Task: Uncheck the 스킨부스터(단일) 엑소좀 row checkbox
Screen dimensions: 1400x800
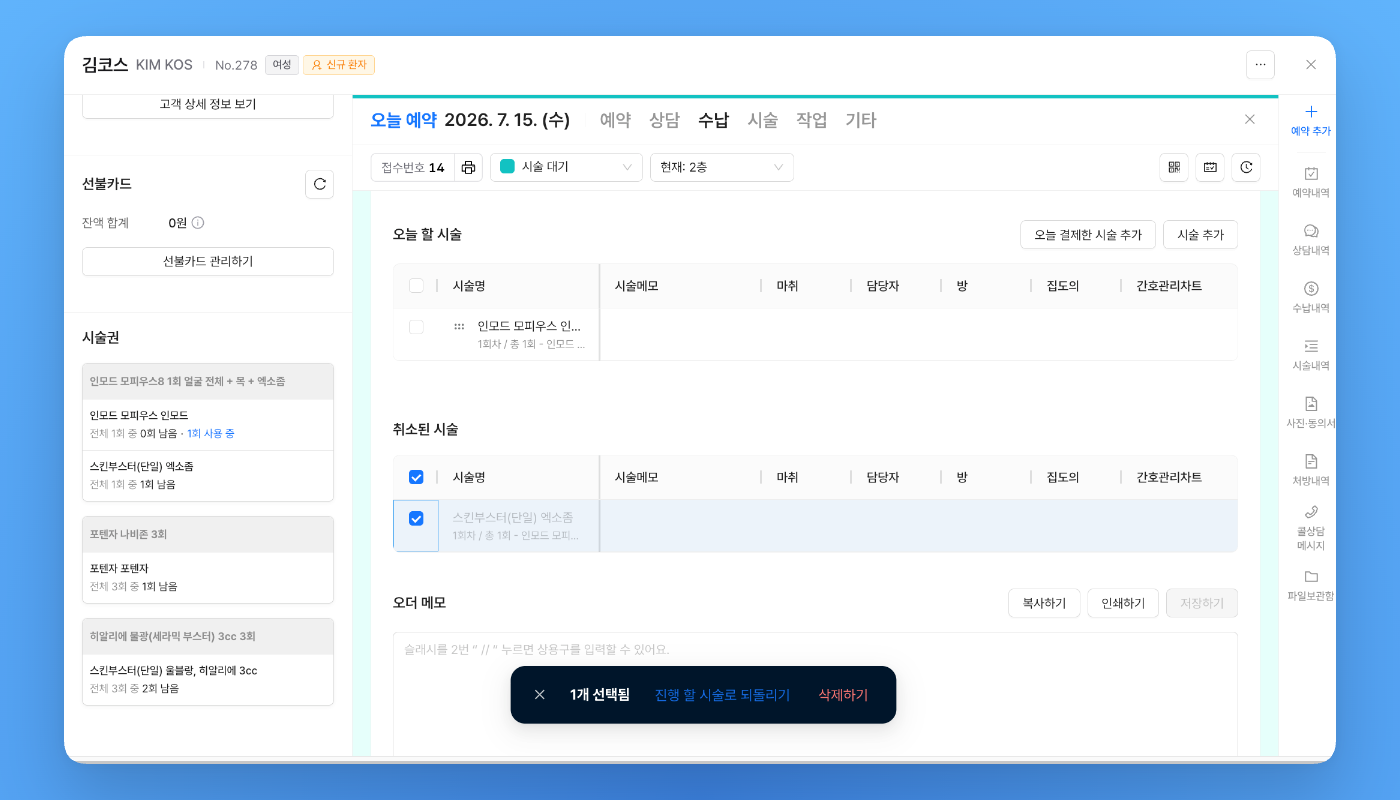Action: tap(416, 519)
